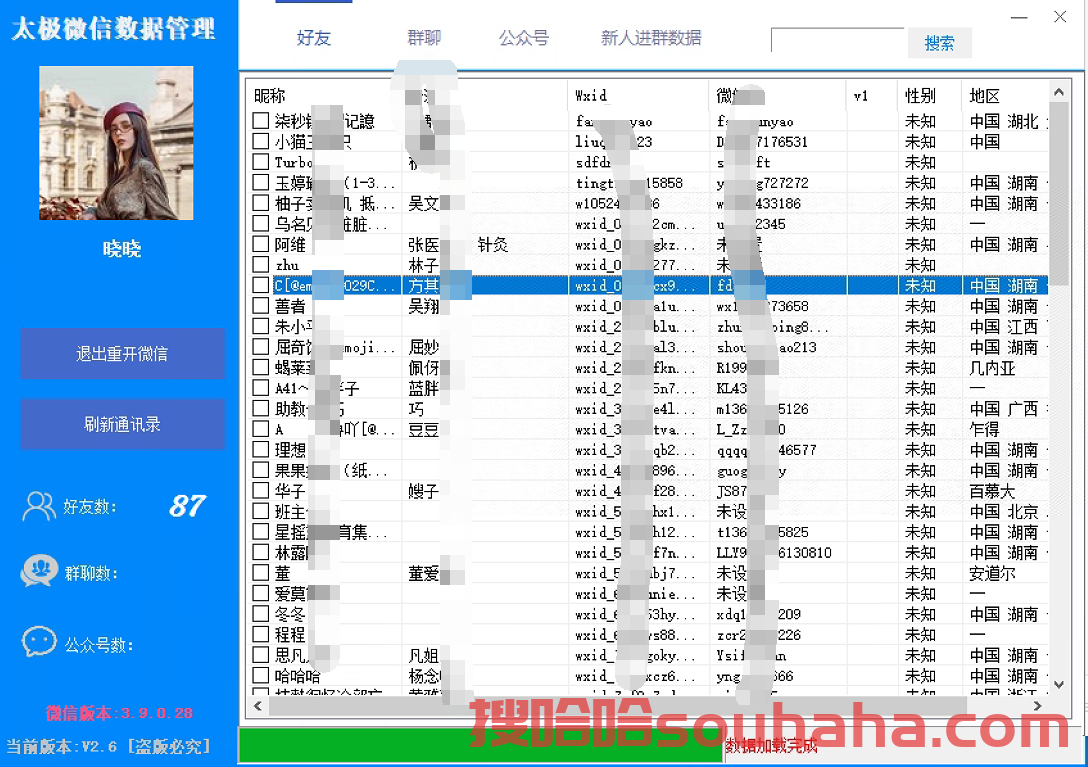Click the 好友数 people icon
Viewport: 1088px width, 767px height.
[38, 506]
